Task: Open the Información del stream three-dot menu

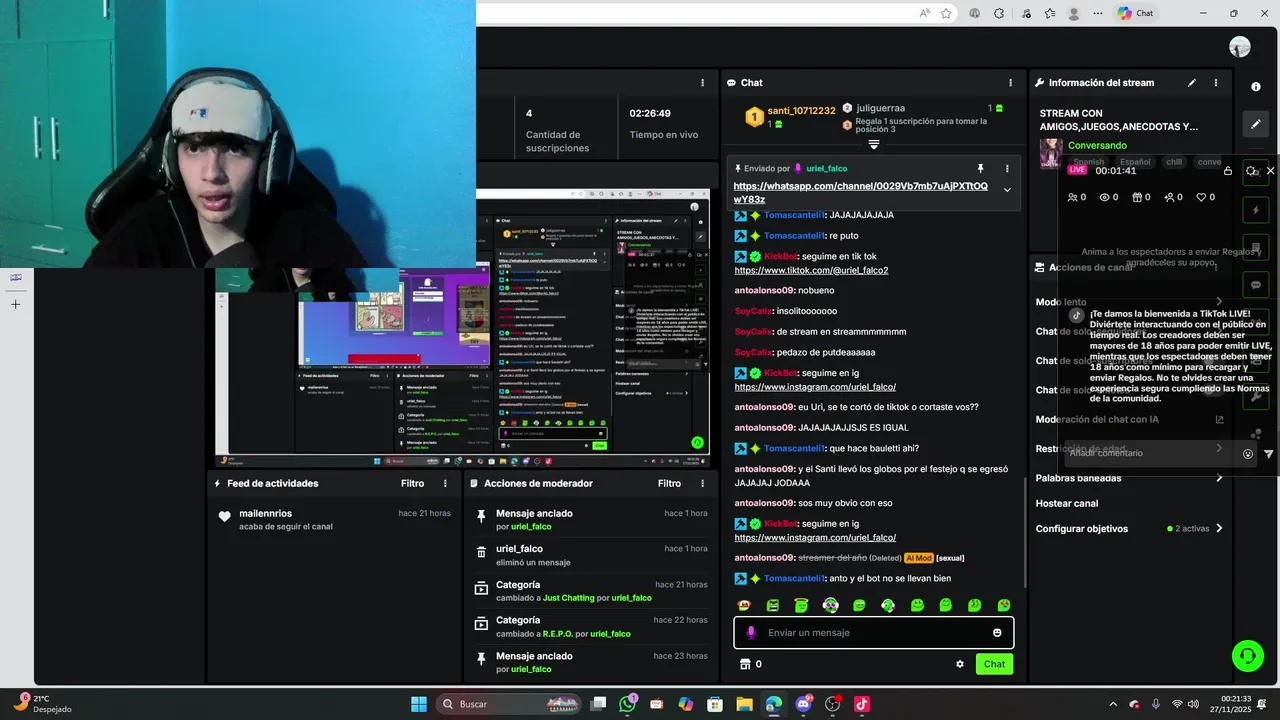Action: 1216,83
